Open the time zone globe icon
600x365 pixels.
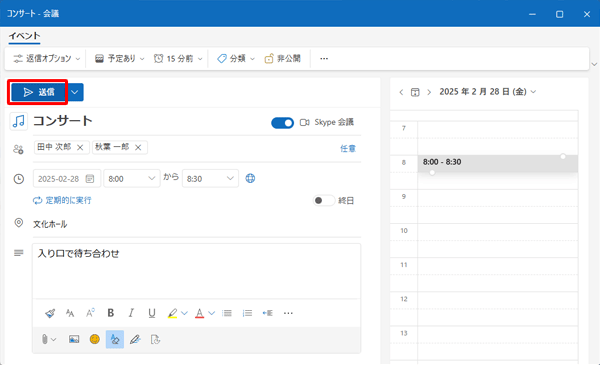pyautogui.click(x=250, y=178)
